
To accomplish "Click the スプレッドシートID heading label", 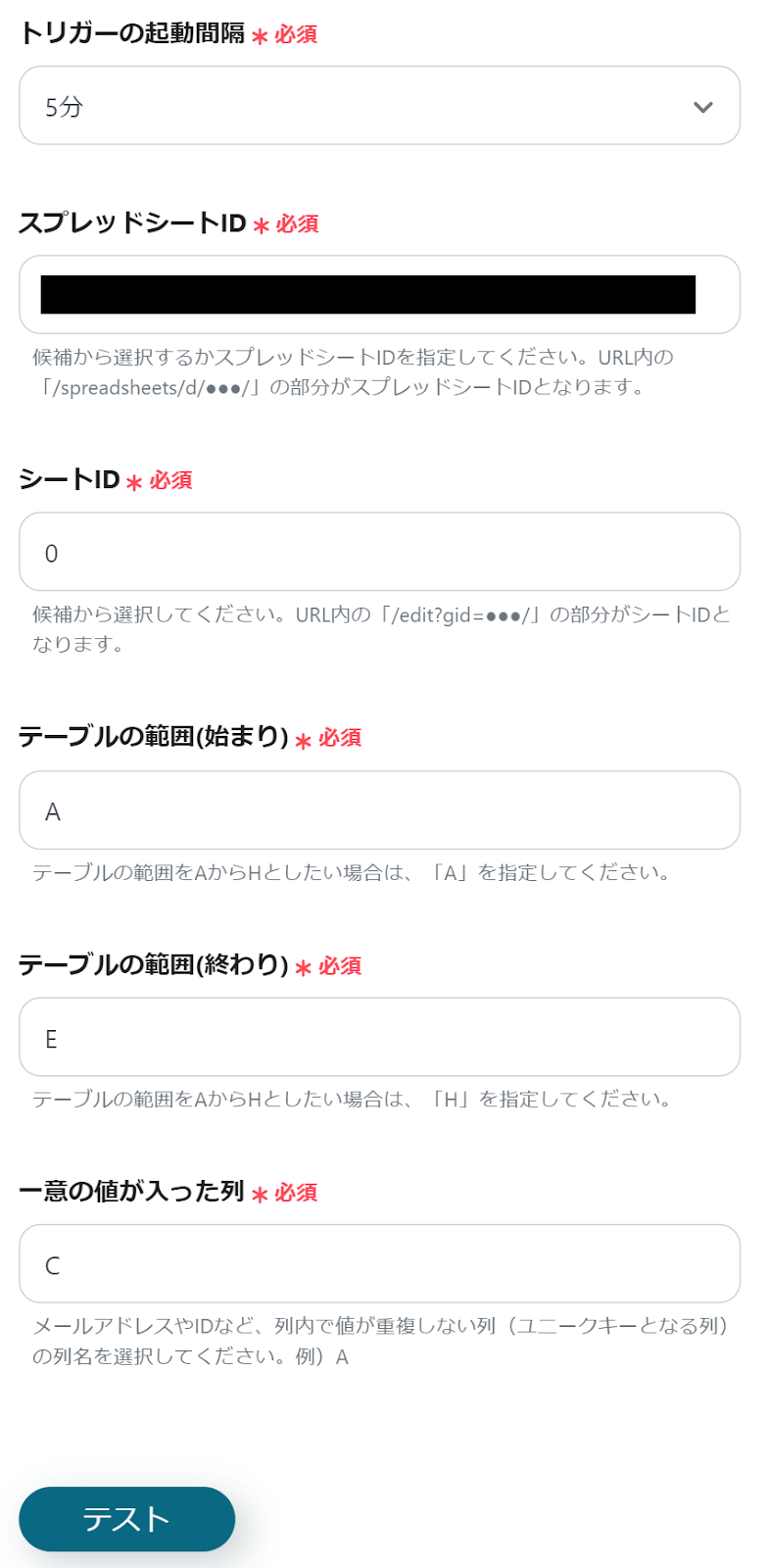I will (132, 222).
